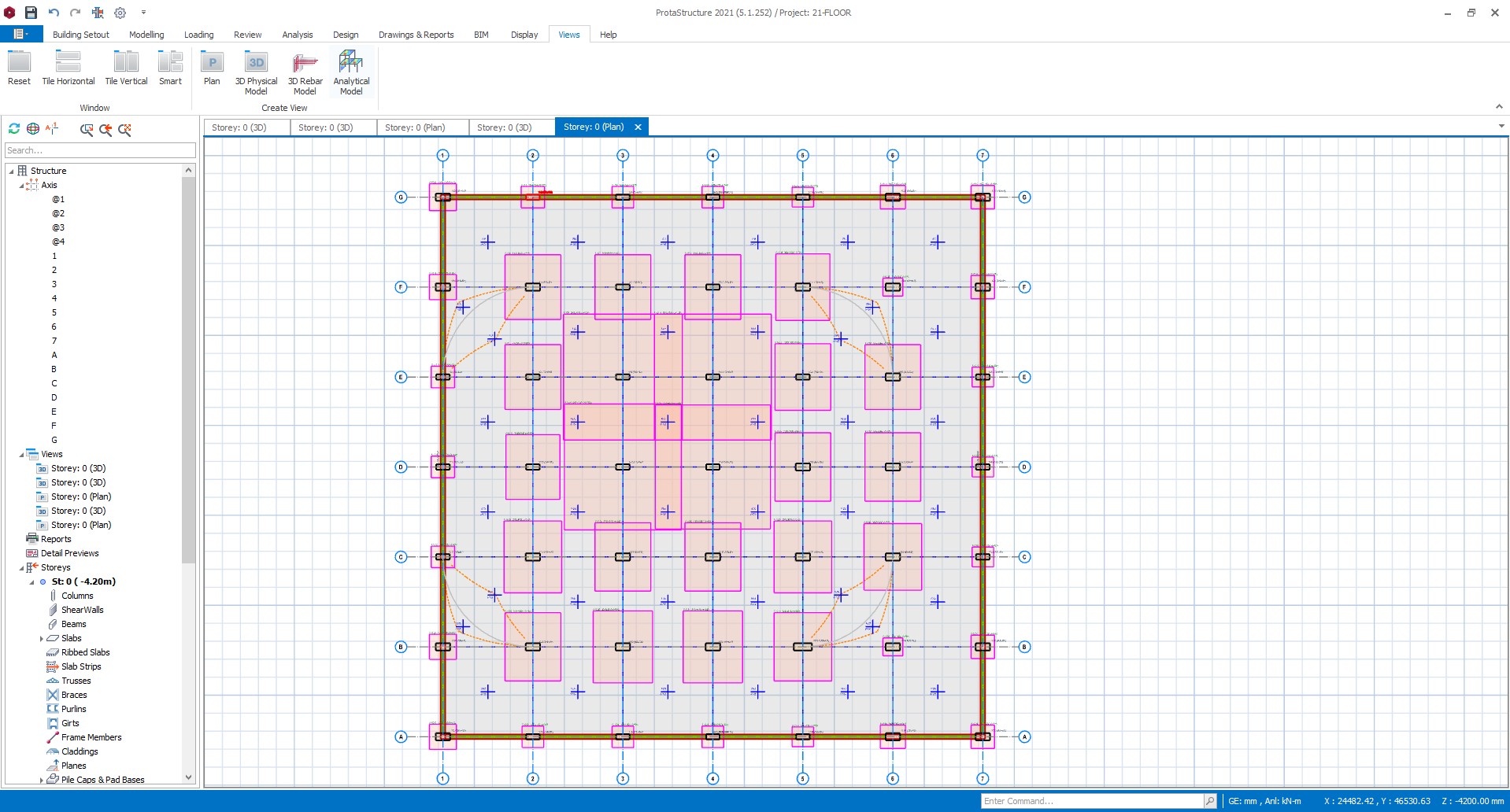Create a new Plan view
The height and width of the screenshot is (812, 1510).
pyautogui.click(x=212, y=68)
